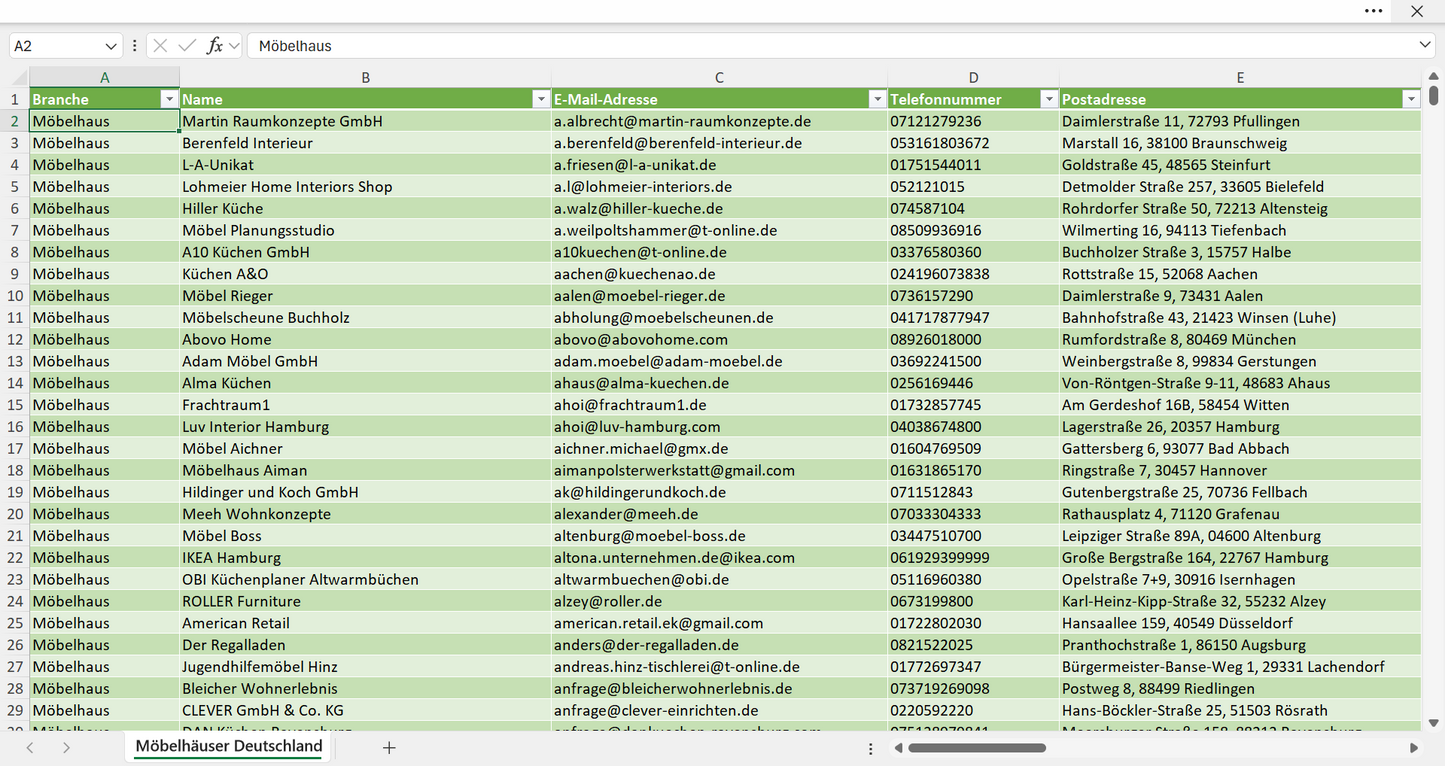Select cell aachen@kuechenao.de
This screenshot has width=1445, height=766.
point(719,274)
